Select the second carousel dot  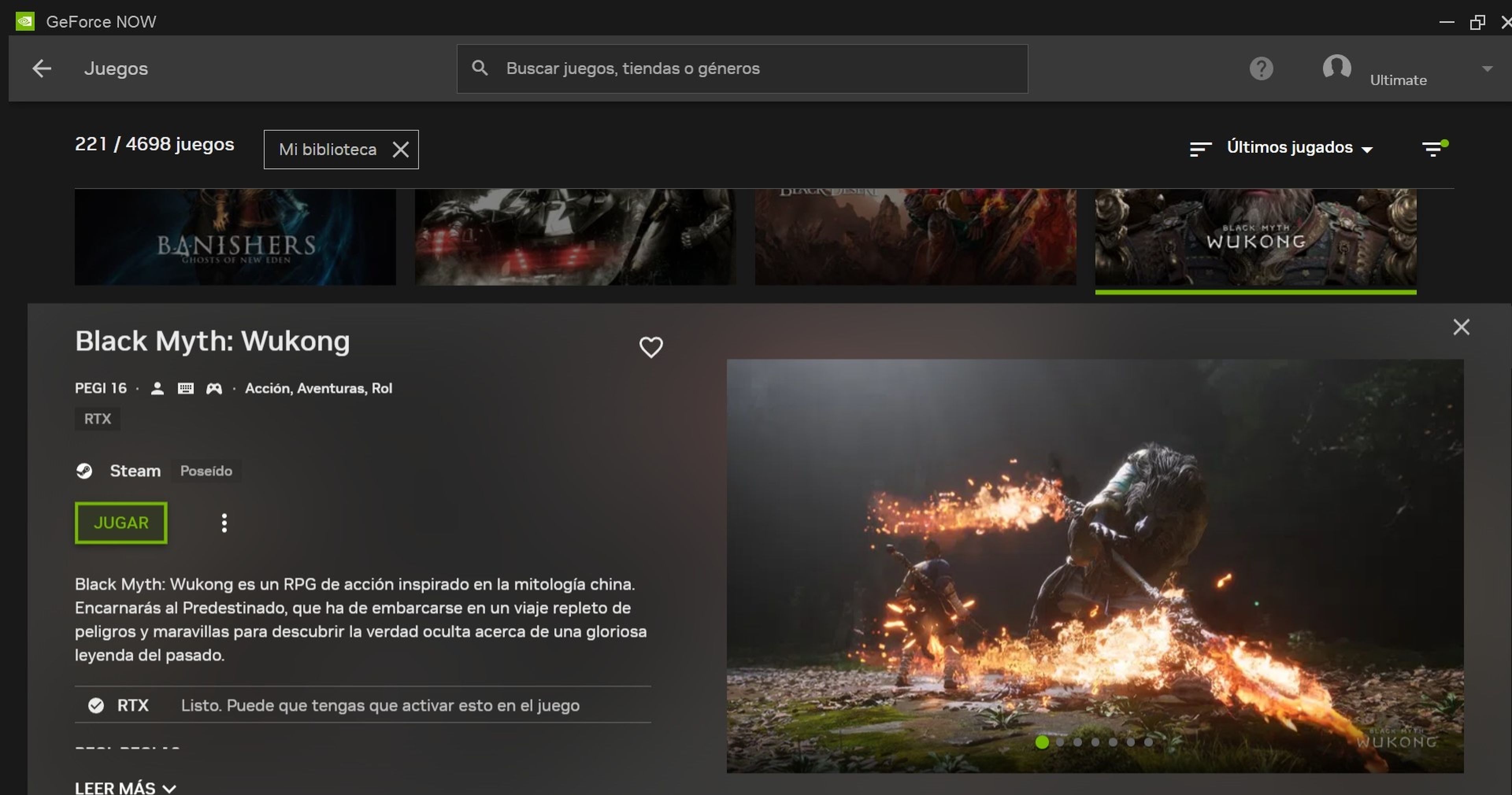(1060, 742)
